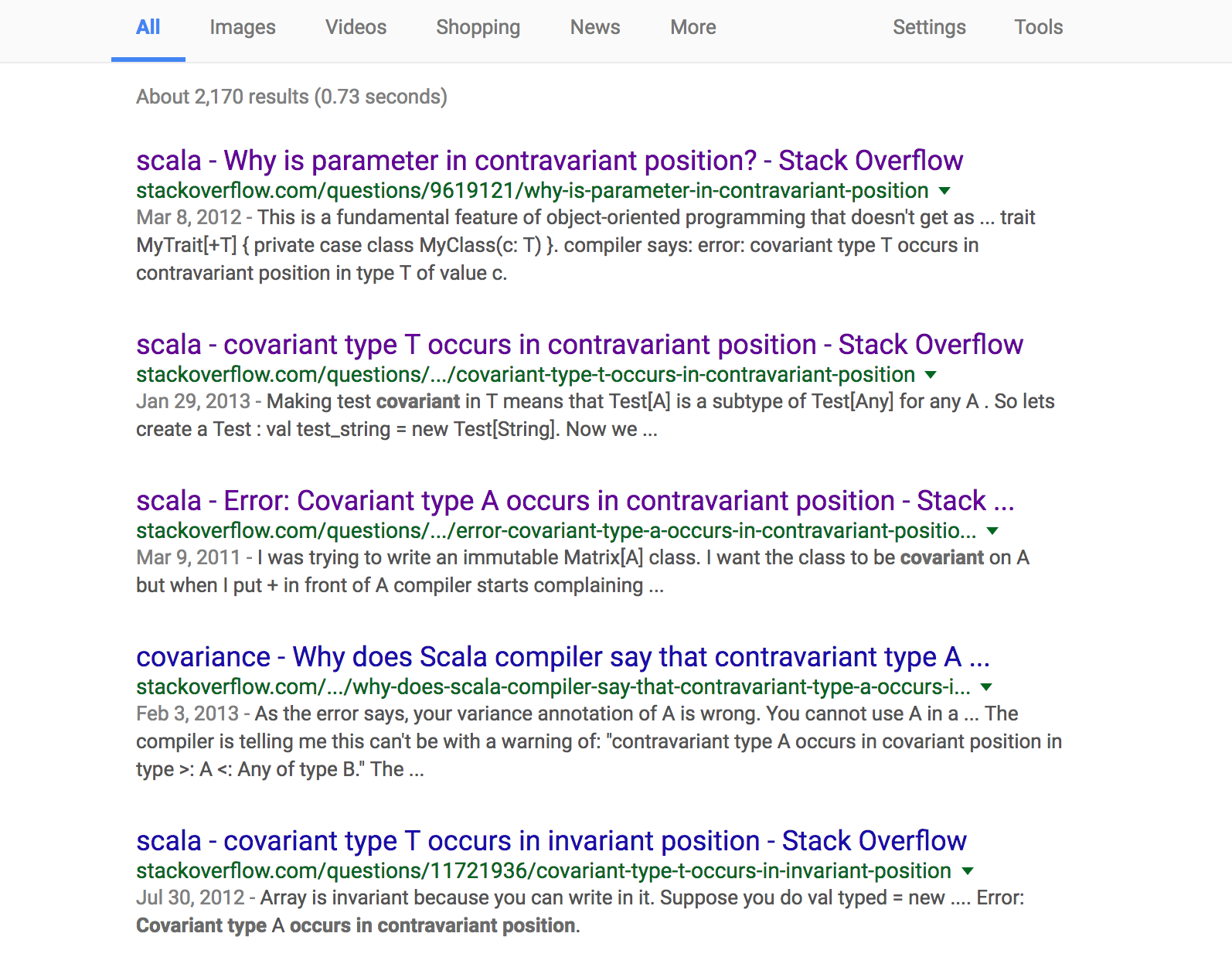Open 'Why is parameter in contravariant position?' result

(550, 161)
